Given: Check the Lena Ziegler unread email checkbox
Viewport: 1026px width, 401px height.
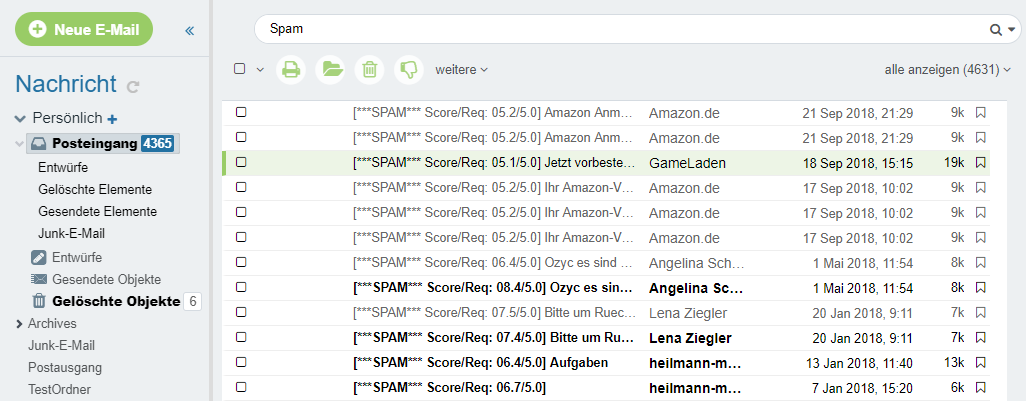Looking at the screenshot, I should click(x=241, y=337).
